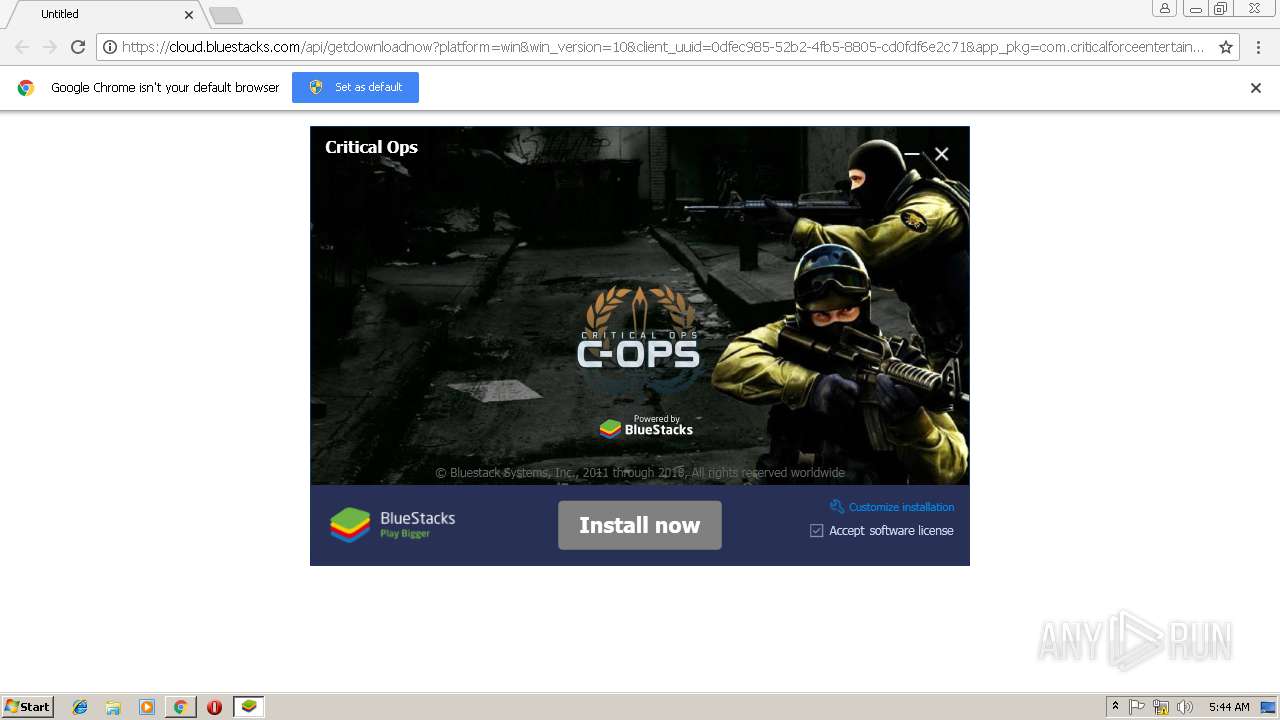Click the Install now button

pyautogui.click(x=640, y=525)
